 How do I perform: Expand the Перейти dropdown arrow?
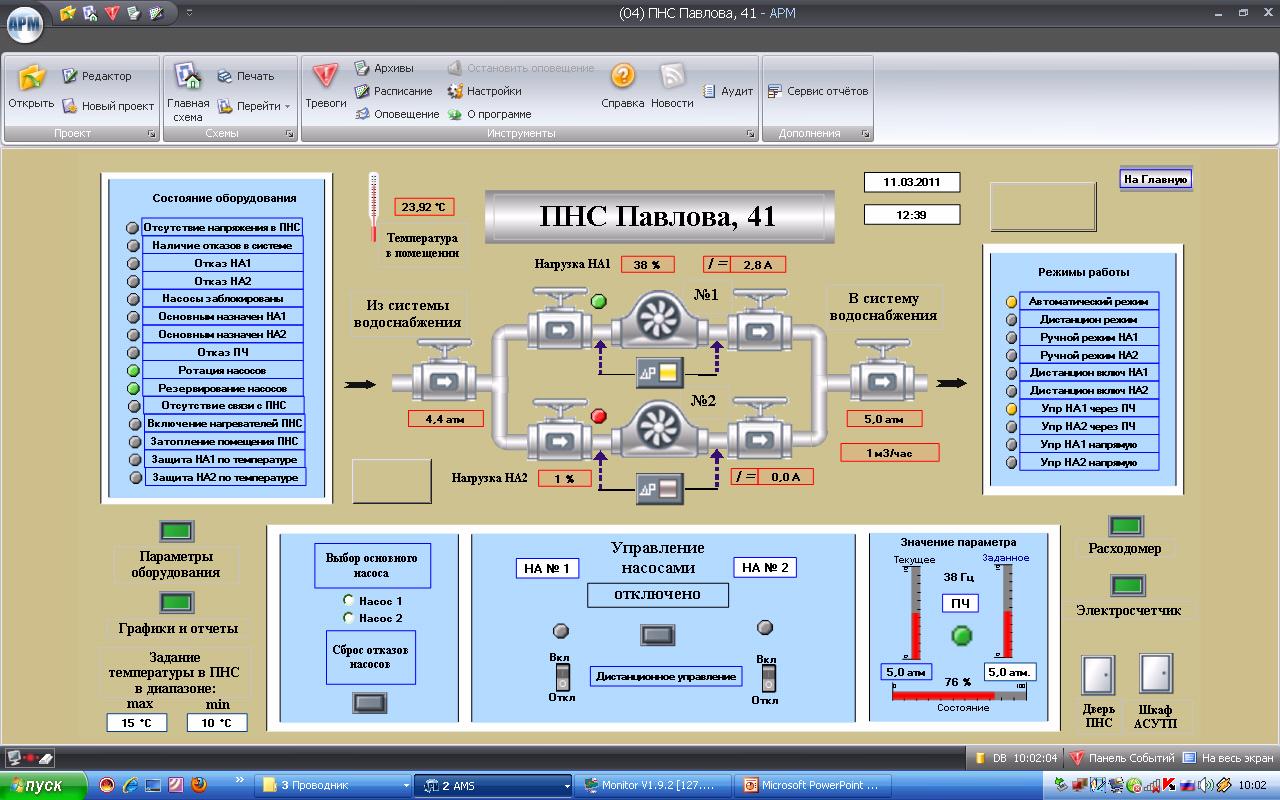(287, 106)
